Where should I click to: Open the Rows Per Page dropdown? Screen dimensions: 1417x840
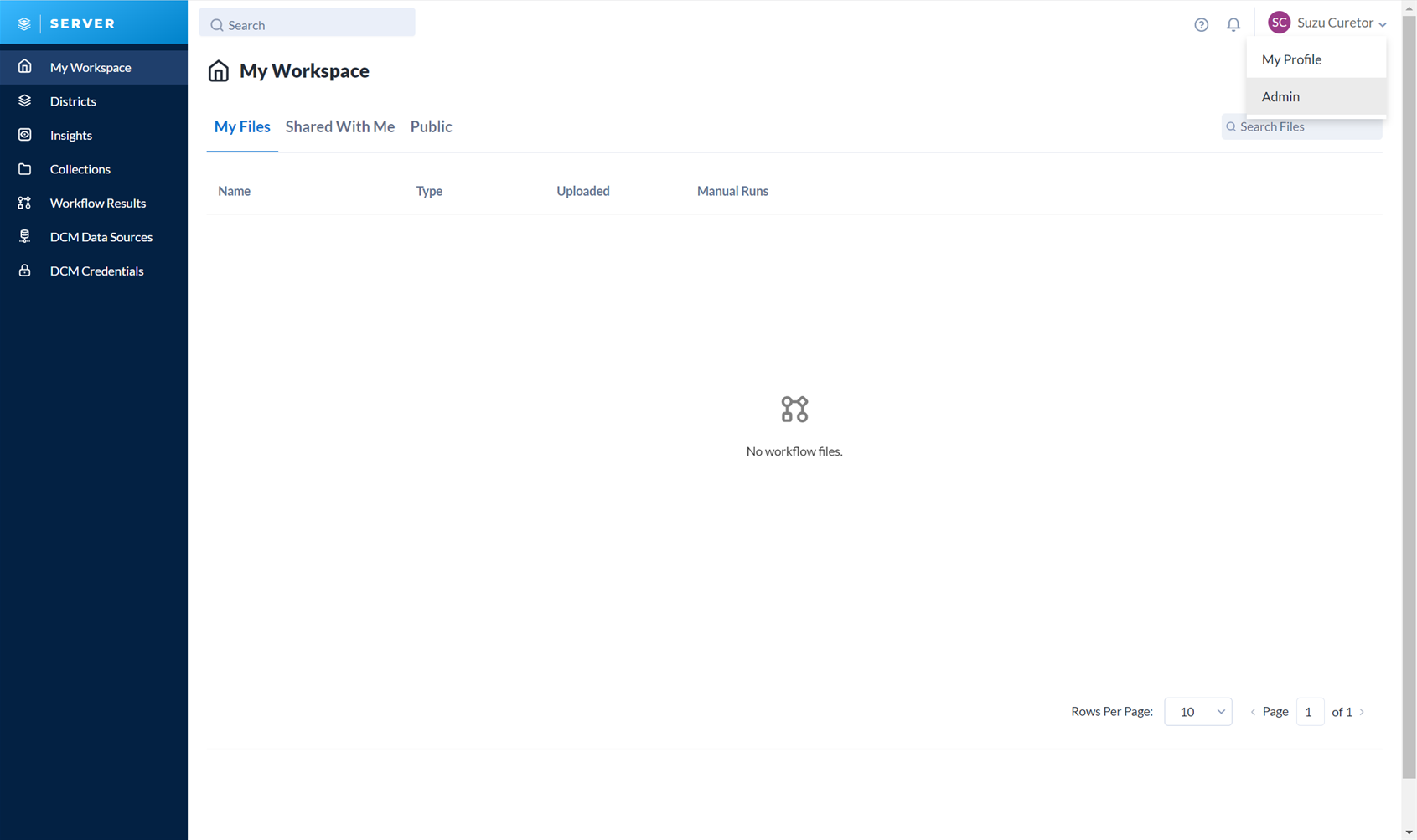pos(1197,711)
